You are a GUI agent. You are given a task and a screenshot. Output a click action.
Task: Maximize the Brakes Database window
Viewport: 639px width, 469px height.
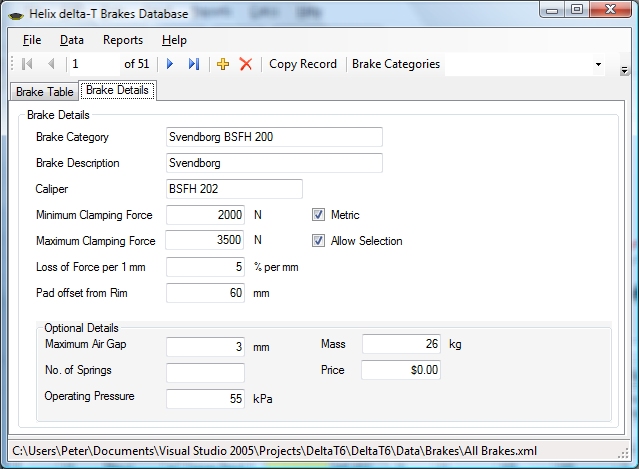point(577,9)
